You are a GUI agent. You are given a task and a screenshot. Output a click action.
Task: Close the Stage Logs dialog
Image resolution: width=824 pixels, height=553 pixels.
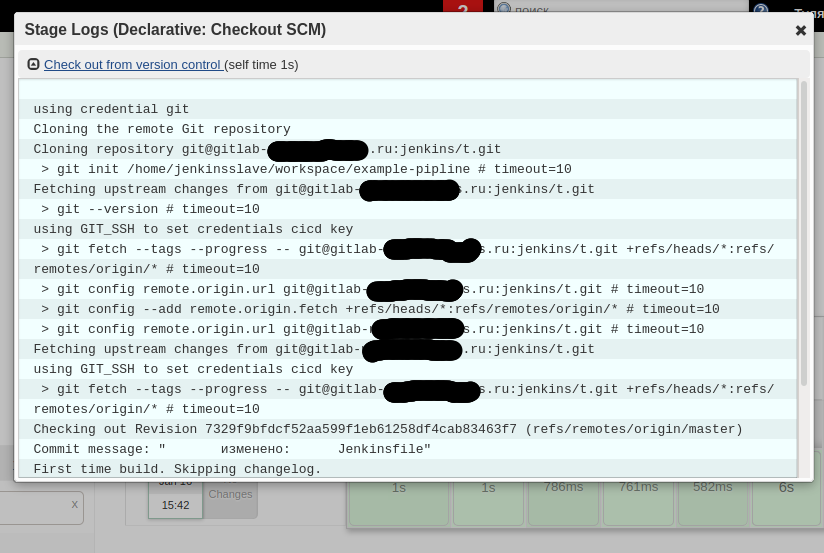click(x=800, y=30)
